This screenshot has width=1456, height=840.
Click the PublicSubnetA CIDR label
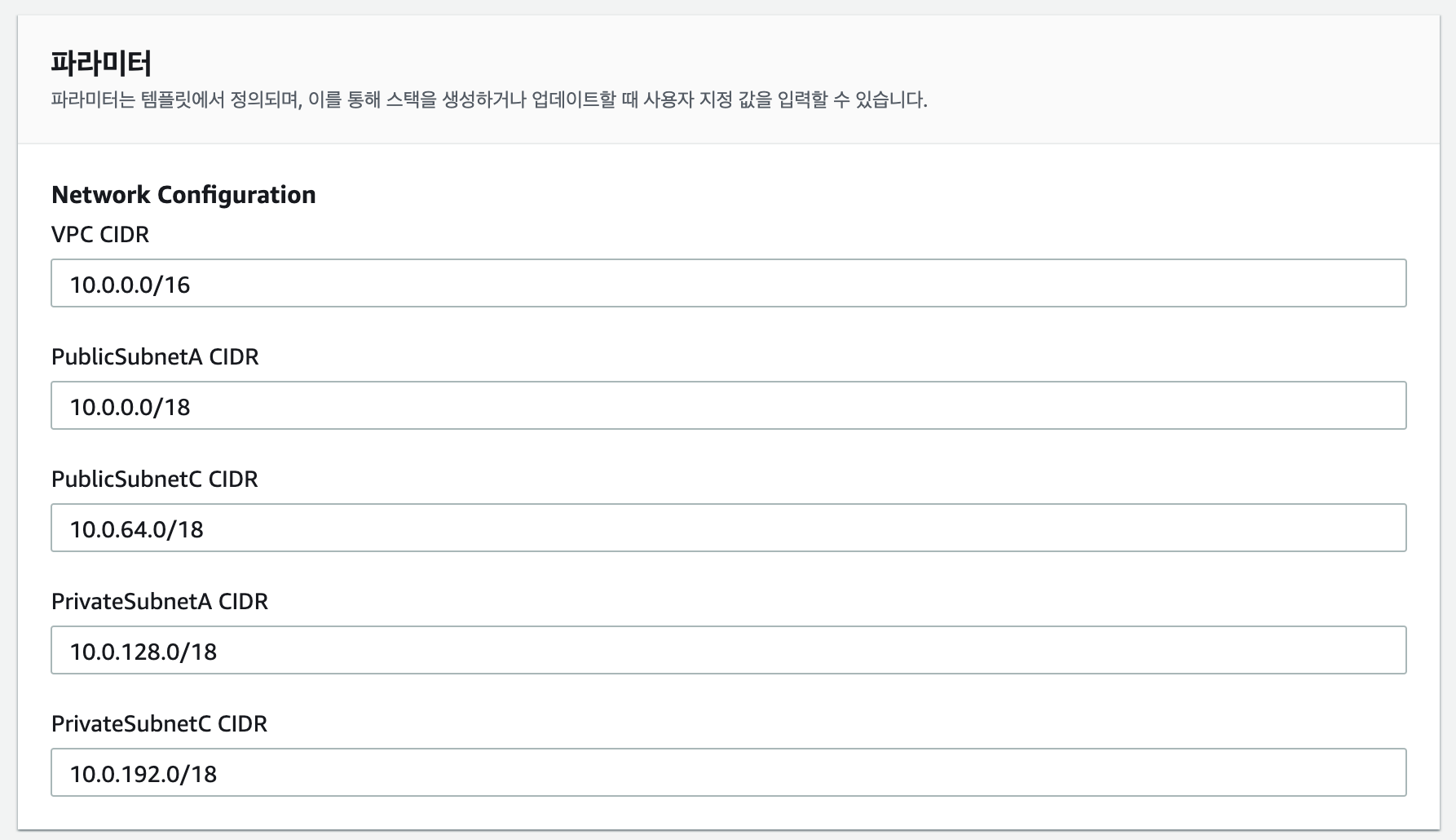point(154,356)
